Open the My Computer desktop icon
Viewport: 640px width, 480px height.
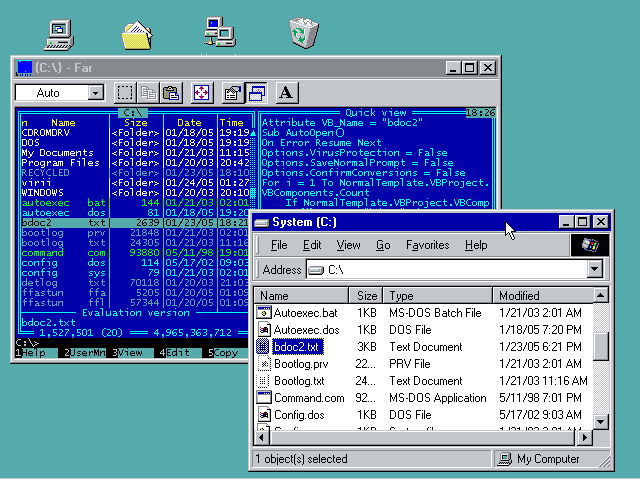point(59,35)
